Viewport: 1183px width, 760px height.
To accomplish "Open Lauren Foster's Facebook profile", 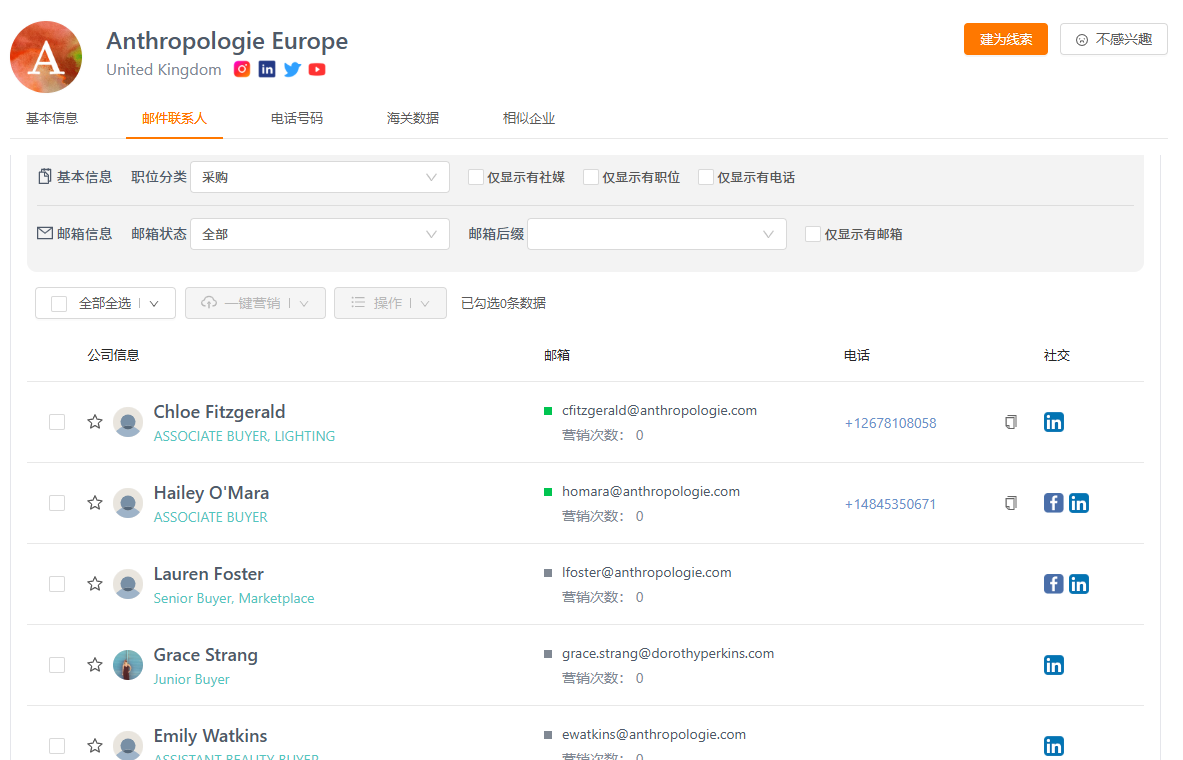I will (1054, 584).
